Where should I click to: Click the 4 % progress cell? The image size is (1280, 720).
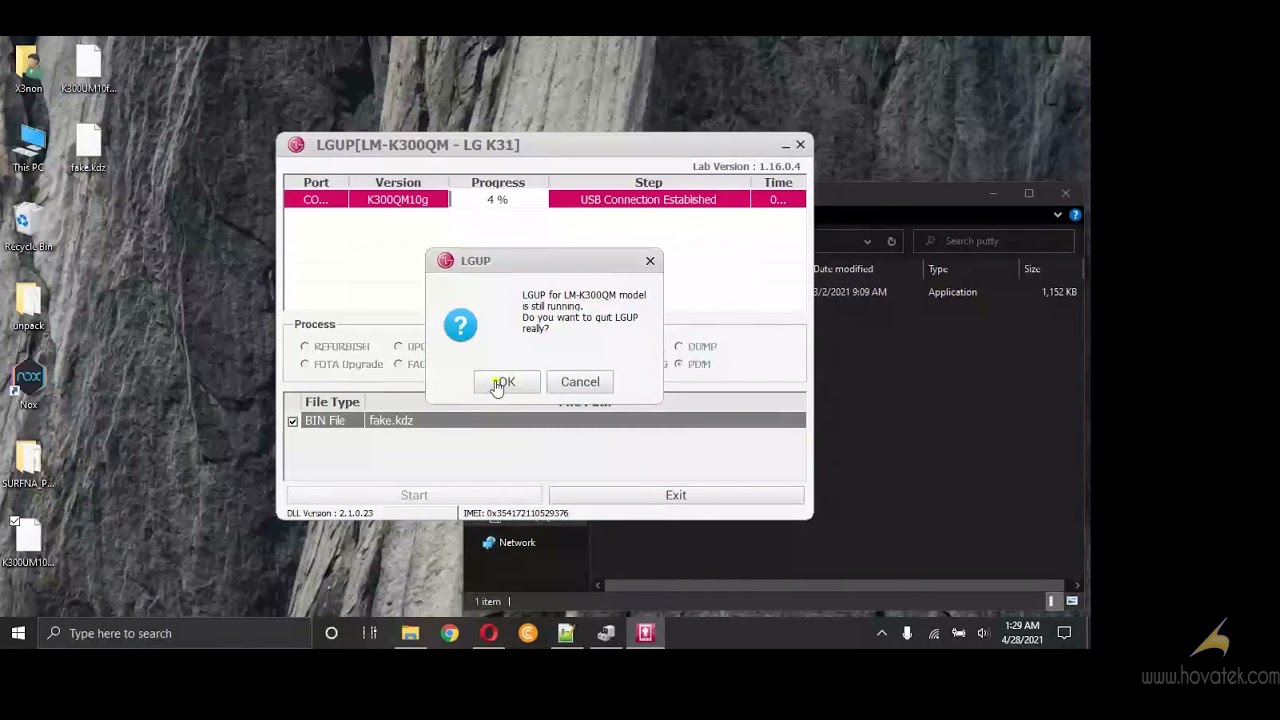[x=497, y=200]
